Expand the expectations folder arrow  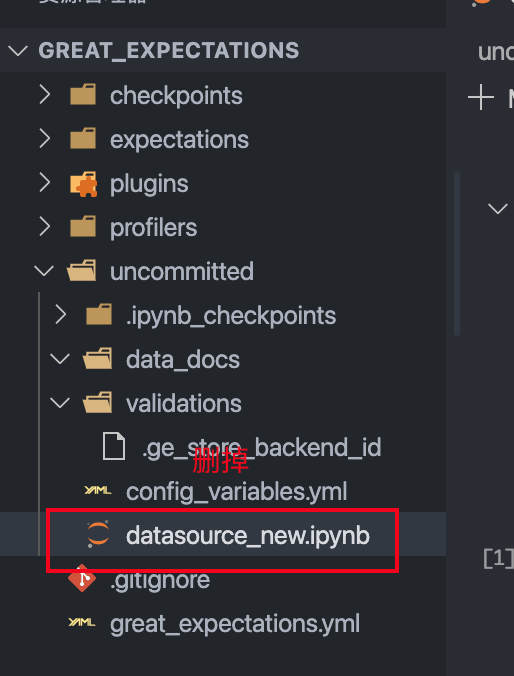pyautogui.click(x=45, y=139)
